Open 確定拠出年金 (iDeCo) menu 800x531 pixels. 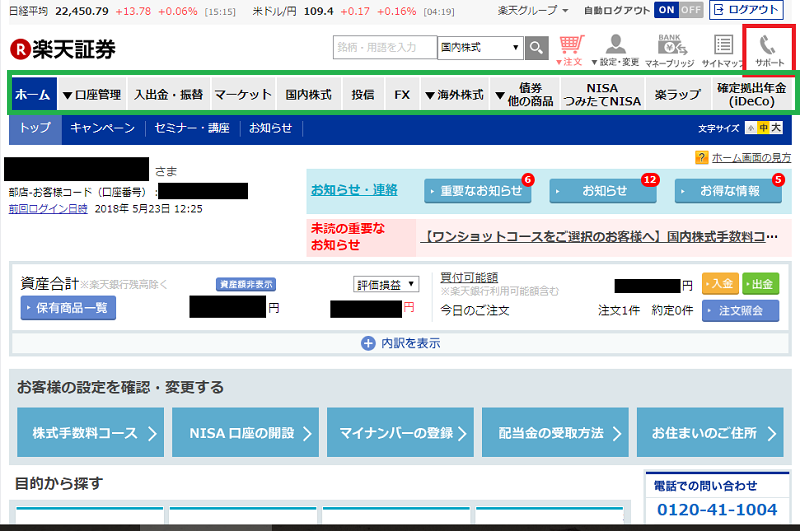[751, 94]
